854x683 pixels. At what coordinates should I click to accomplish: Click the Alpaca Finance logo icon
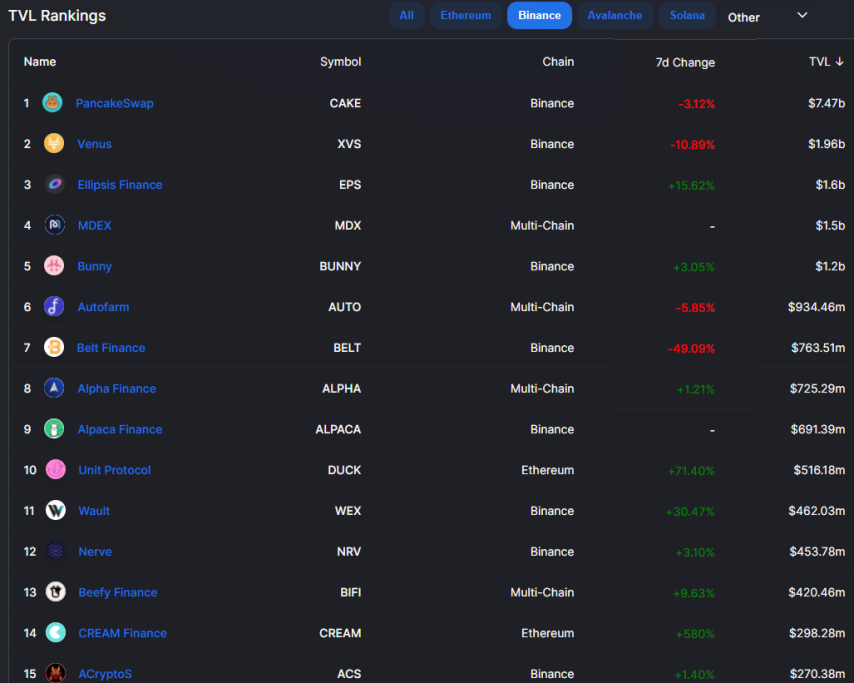point(54,429)
